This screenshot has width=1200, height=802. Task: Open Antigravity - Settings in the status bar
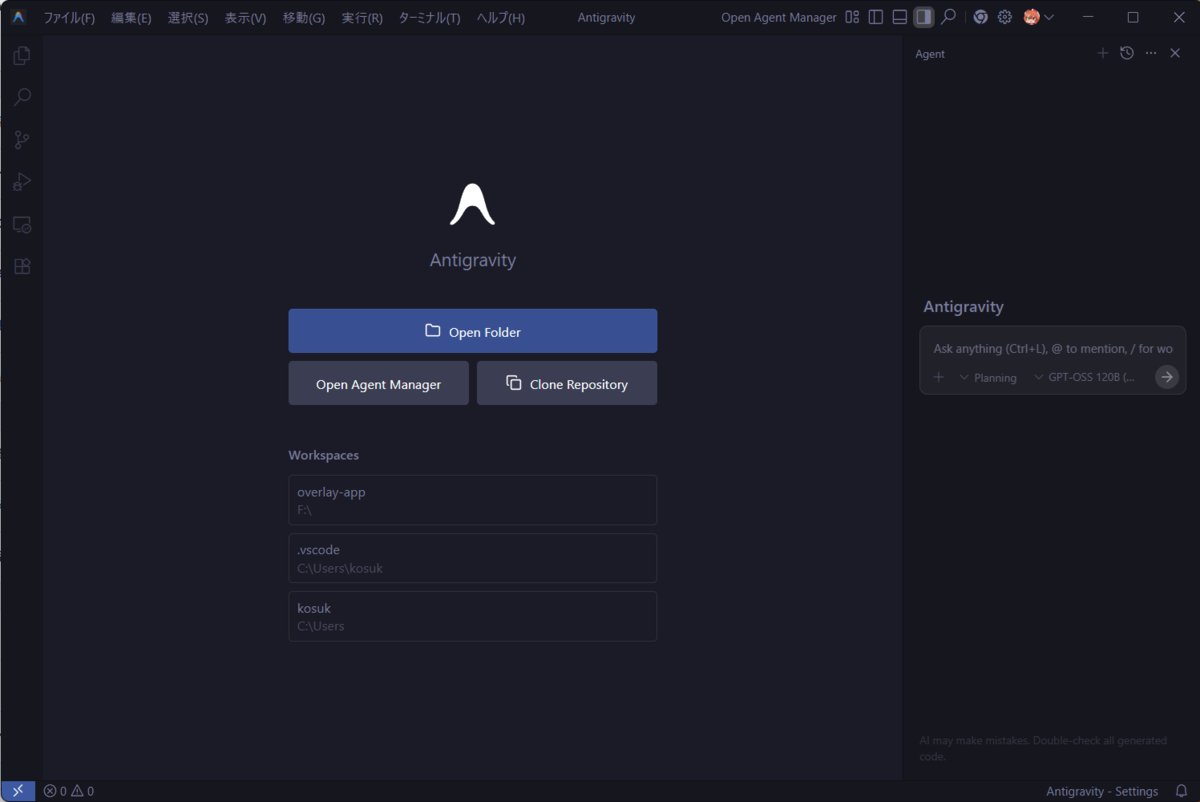(1102, 791)
